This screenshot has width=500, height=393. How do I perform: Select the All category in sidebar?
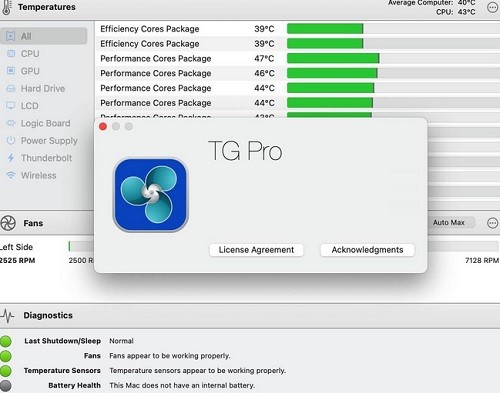(44, 36)
